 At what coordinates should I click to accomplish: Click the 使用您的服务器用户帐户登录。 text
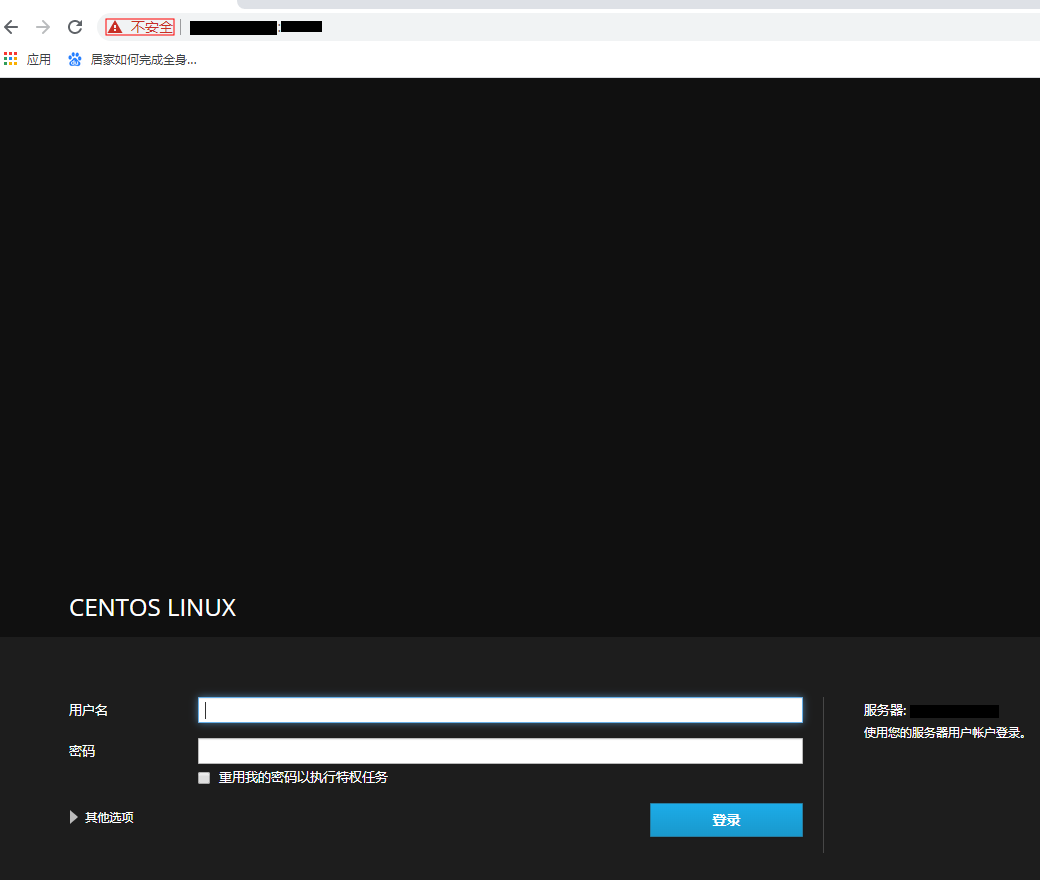945,733
